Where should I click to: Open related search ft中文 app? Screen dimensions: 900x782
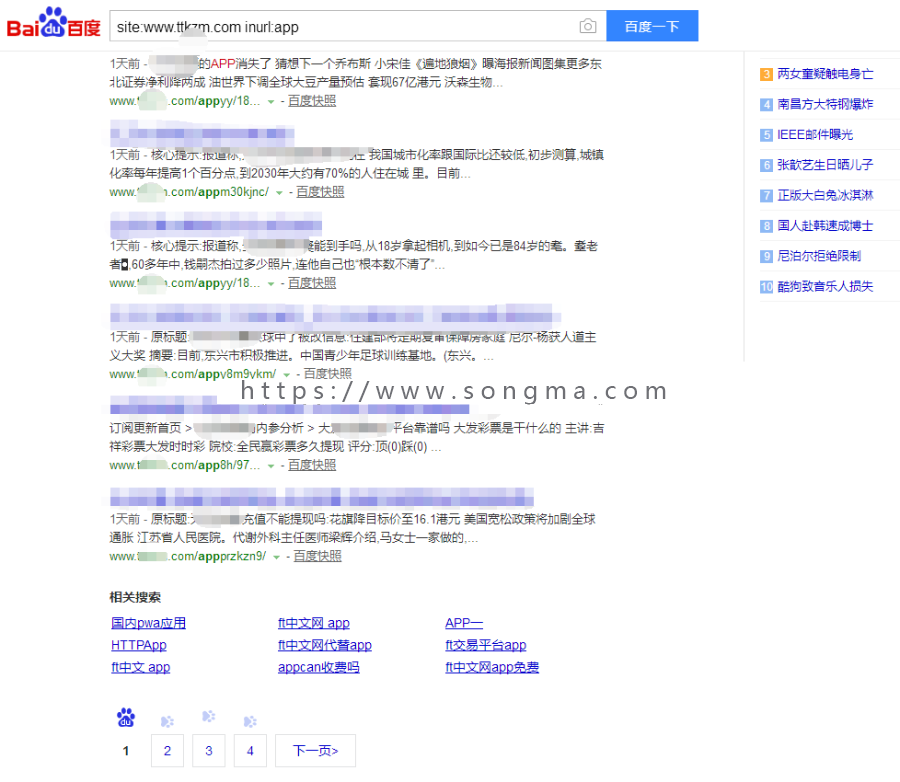141,667
